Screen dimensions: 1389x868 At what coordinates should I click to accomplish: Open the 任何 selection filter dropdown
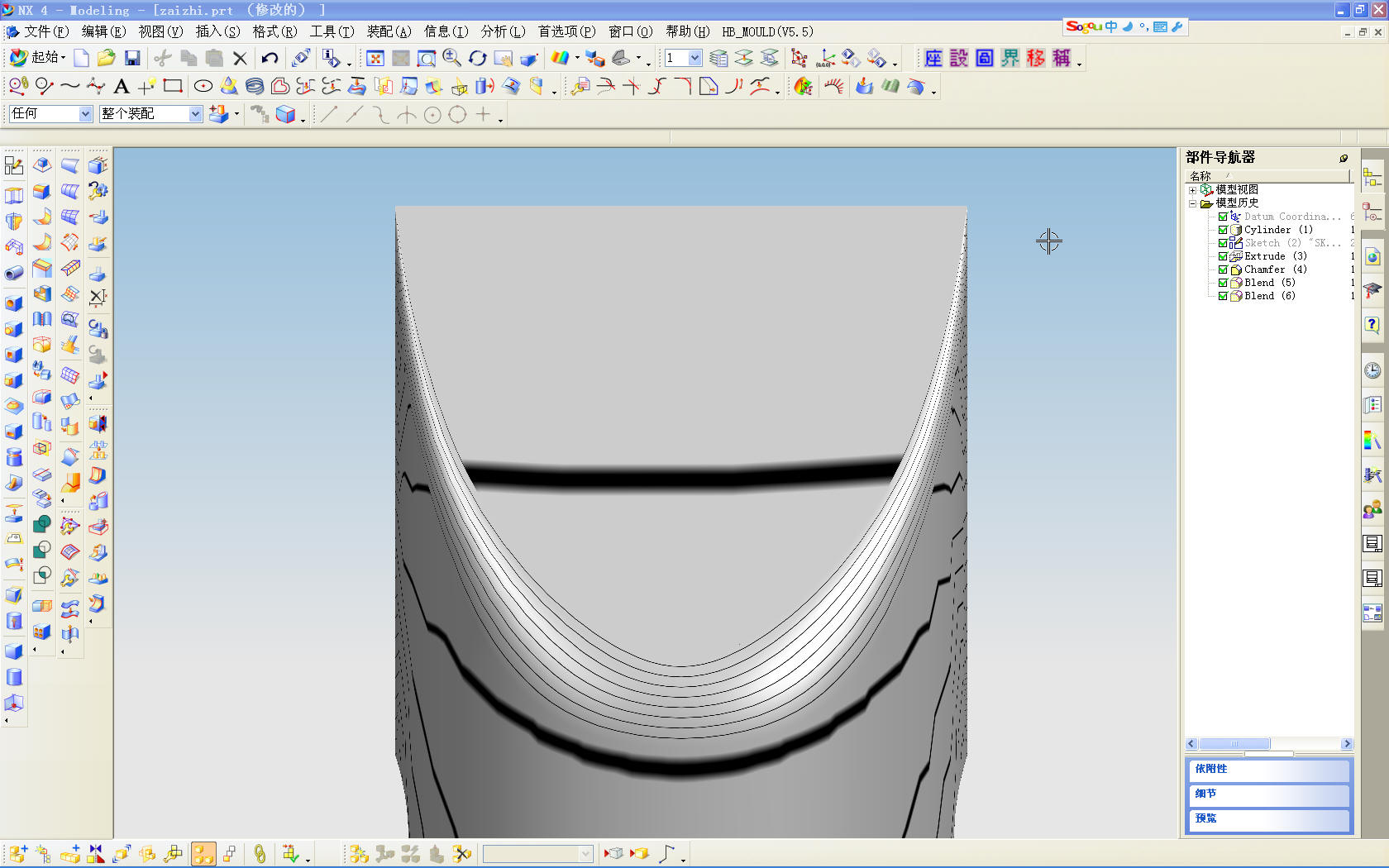click(86, 114)
